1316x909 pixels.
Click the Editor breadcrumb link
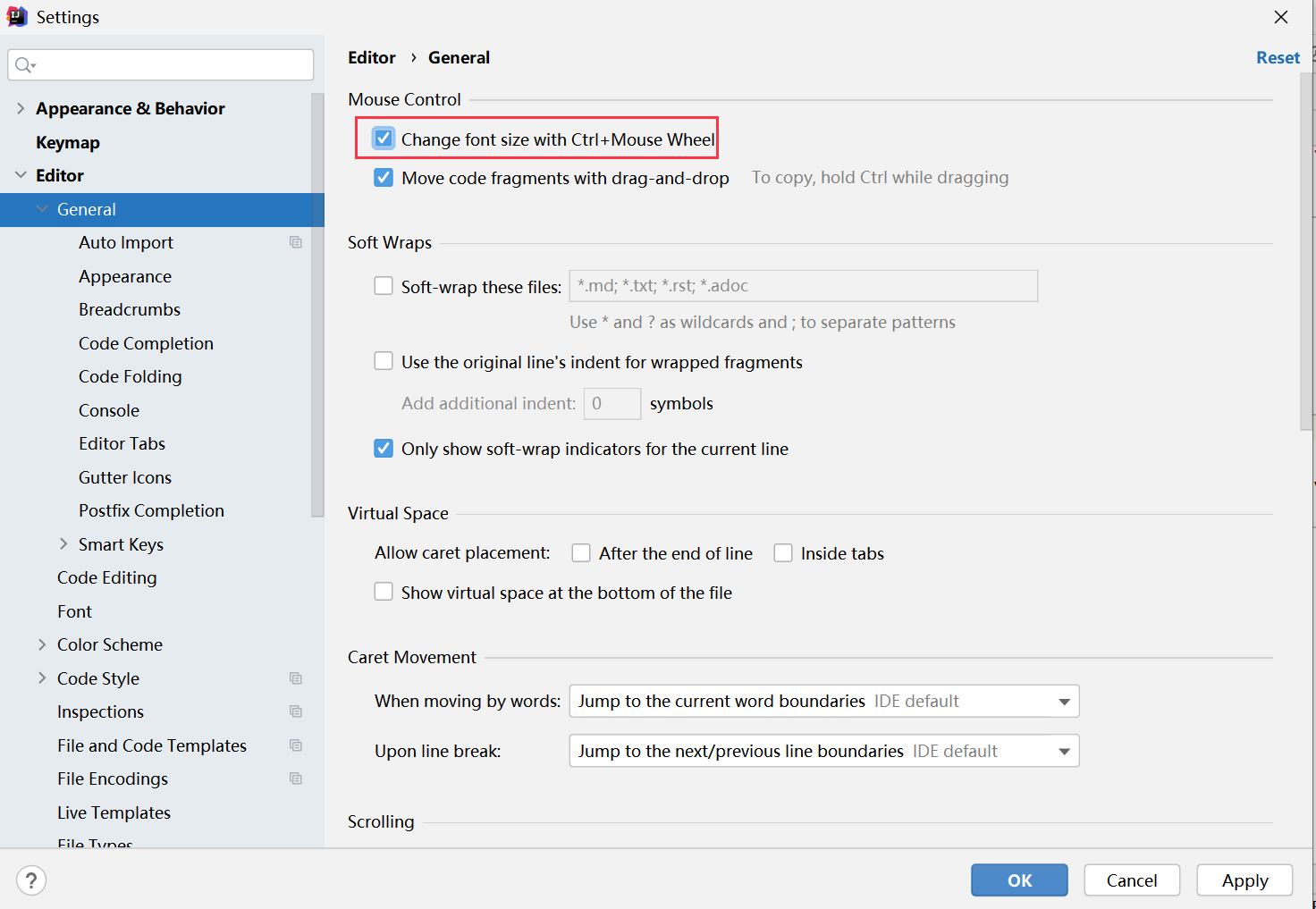(x=372, y=57)
